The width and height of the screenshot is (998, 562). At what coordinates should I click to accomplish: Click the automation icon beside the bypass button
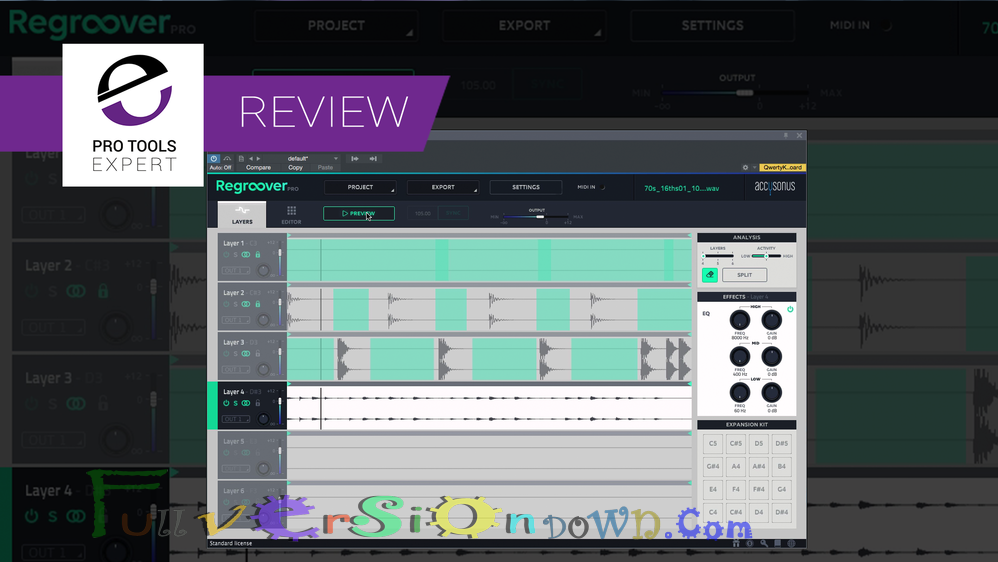pos(227,158)
